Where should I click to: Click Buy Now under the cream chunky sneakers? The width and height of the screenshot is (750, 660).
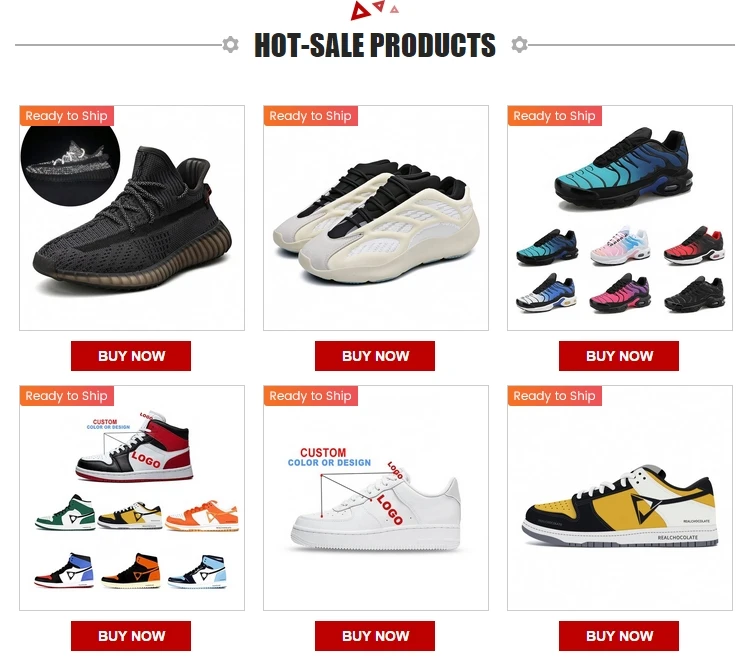(375, 356)
